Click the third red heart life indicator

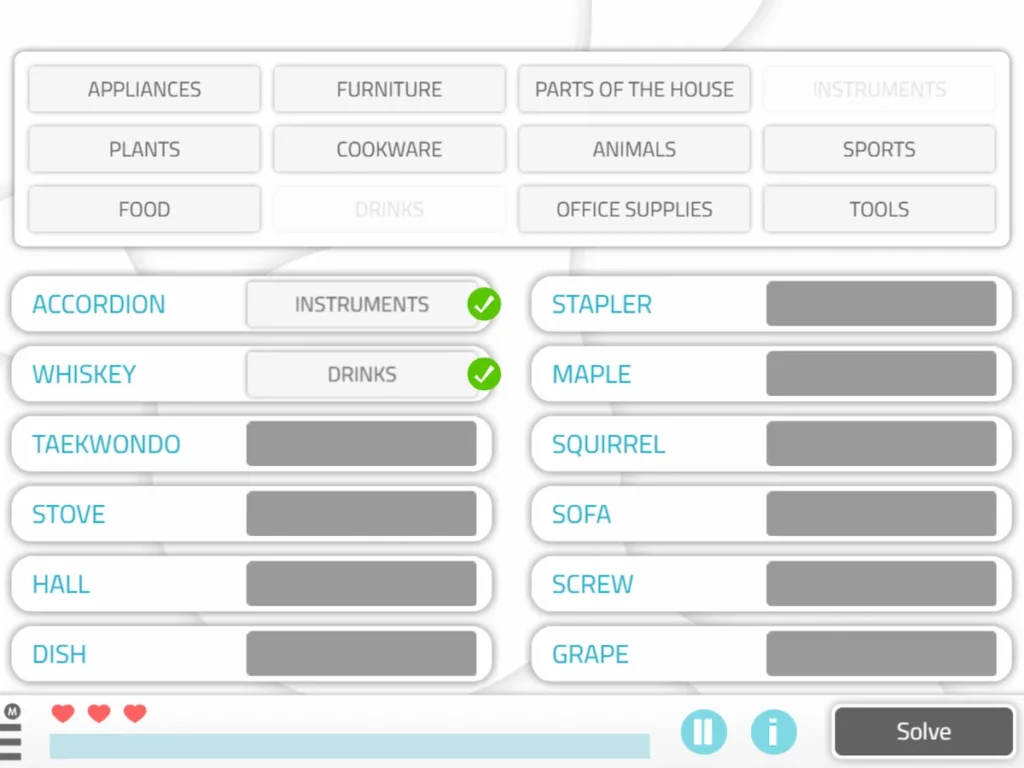[x=133, y=713]
